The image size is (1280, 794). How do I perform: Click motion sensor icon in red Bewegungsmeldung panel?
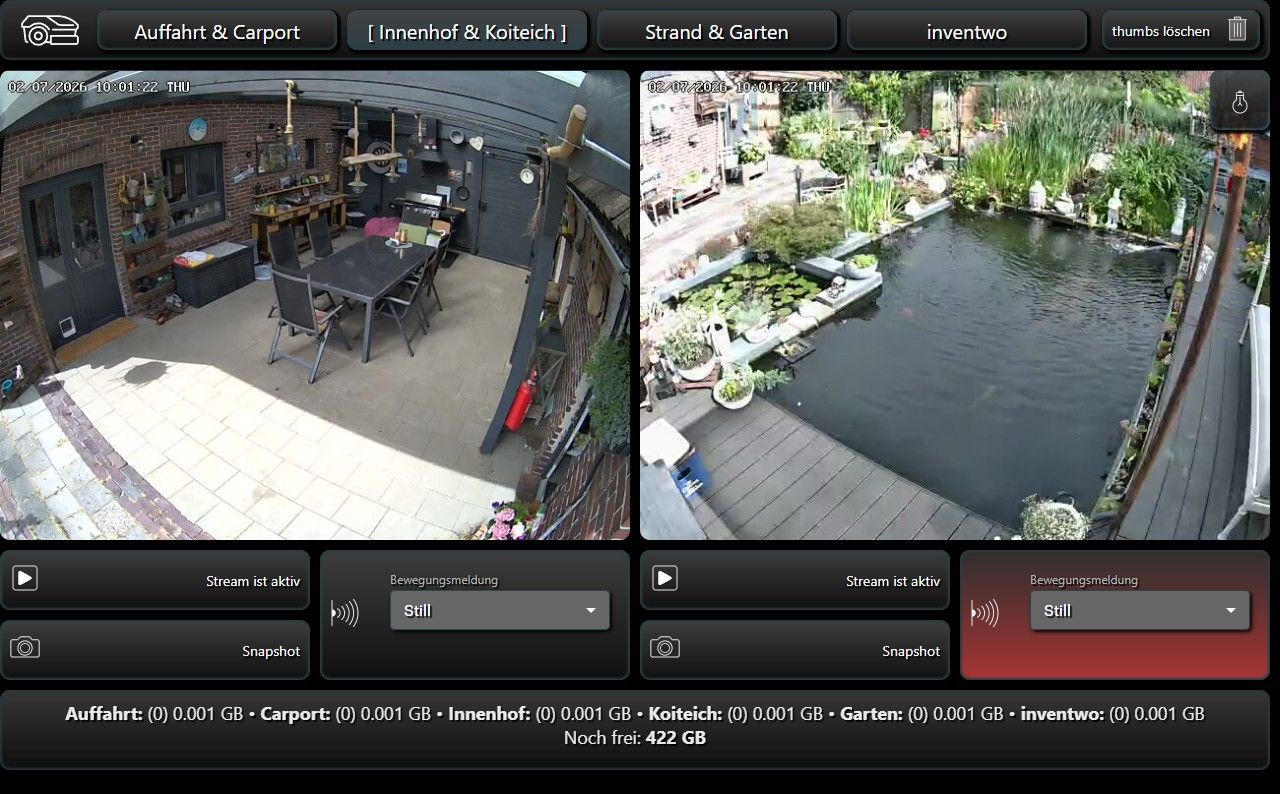pyautogui.click(x=984, y=612)
